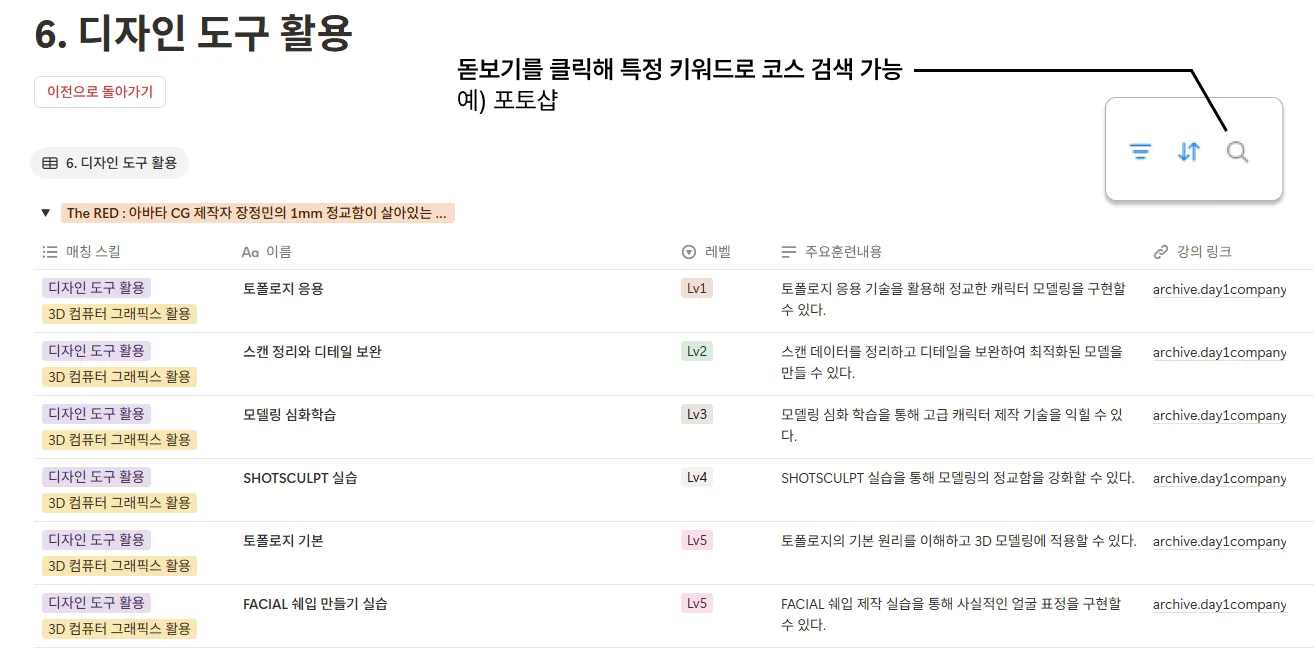
Task: Click the filter icon
Action: pos(1140,152)
